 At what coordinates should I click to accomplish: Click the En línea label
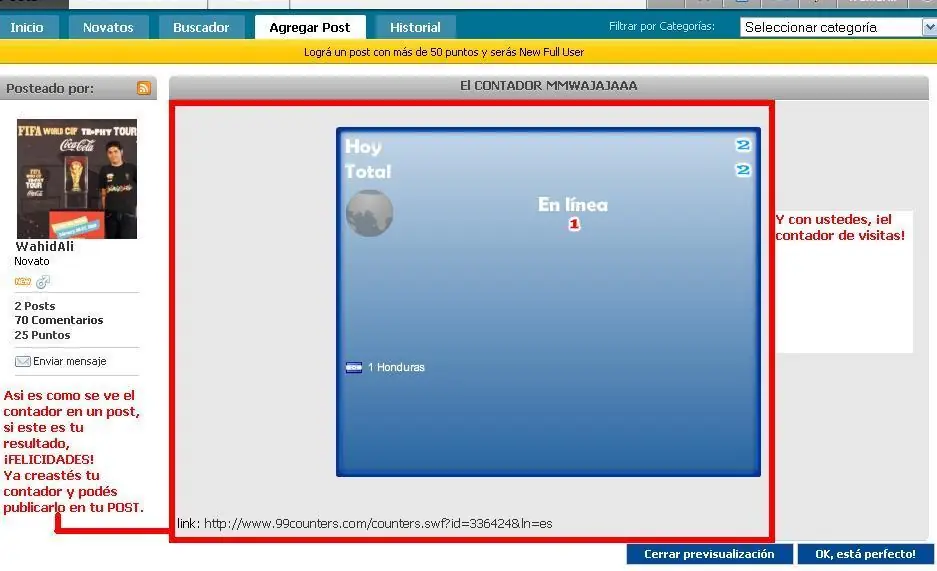point(573,204)
